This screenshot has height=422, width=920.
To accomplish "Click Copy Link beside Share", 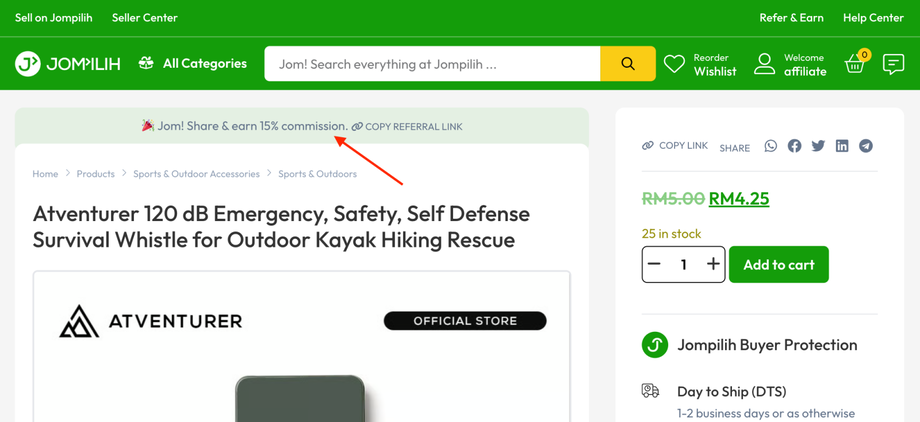I will [x=675, y=146].
